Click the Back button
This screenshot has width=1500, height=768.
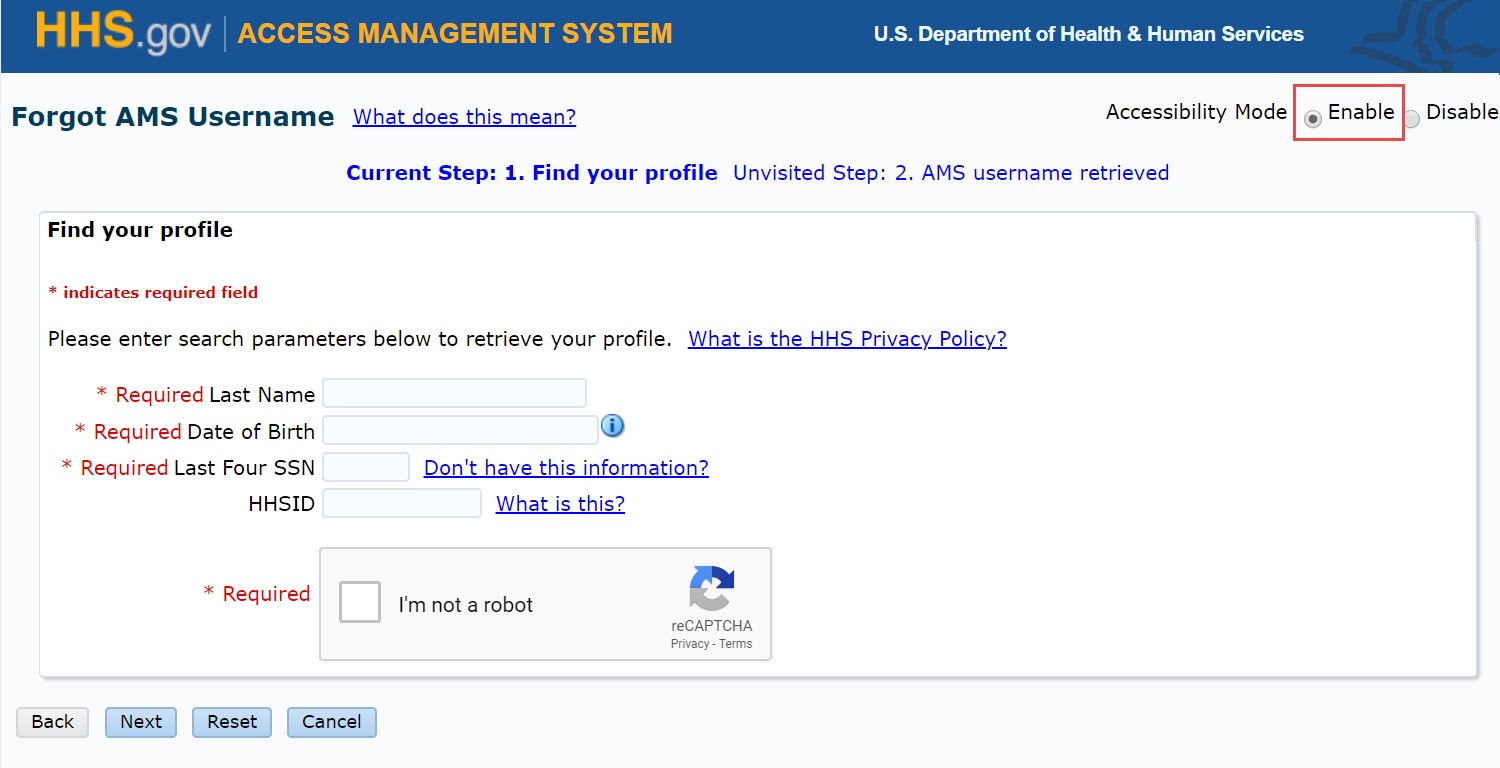51,721
